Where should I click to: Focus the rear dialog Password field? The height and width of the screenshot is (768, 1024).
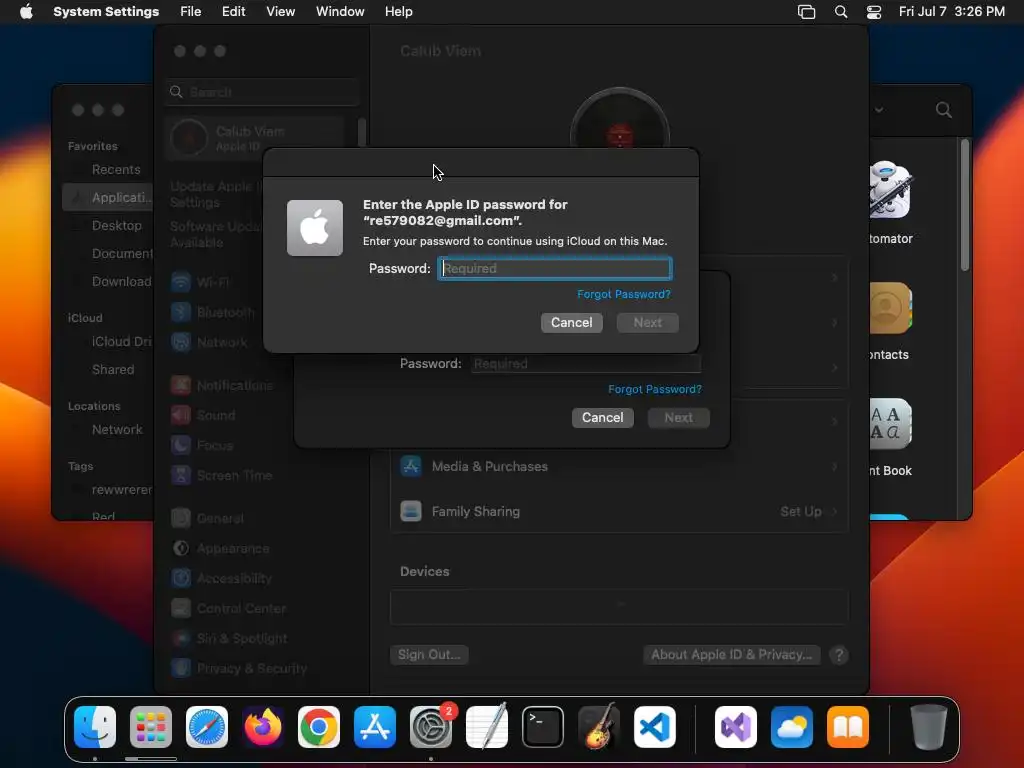(586, 364)
